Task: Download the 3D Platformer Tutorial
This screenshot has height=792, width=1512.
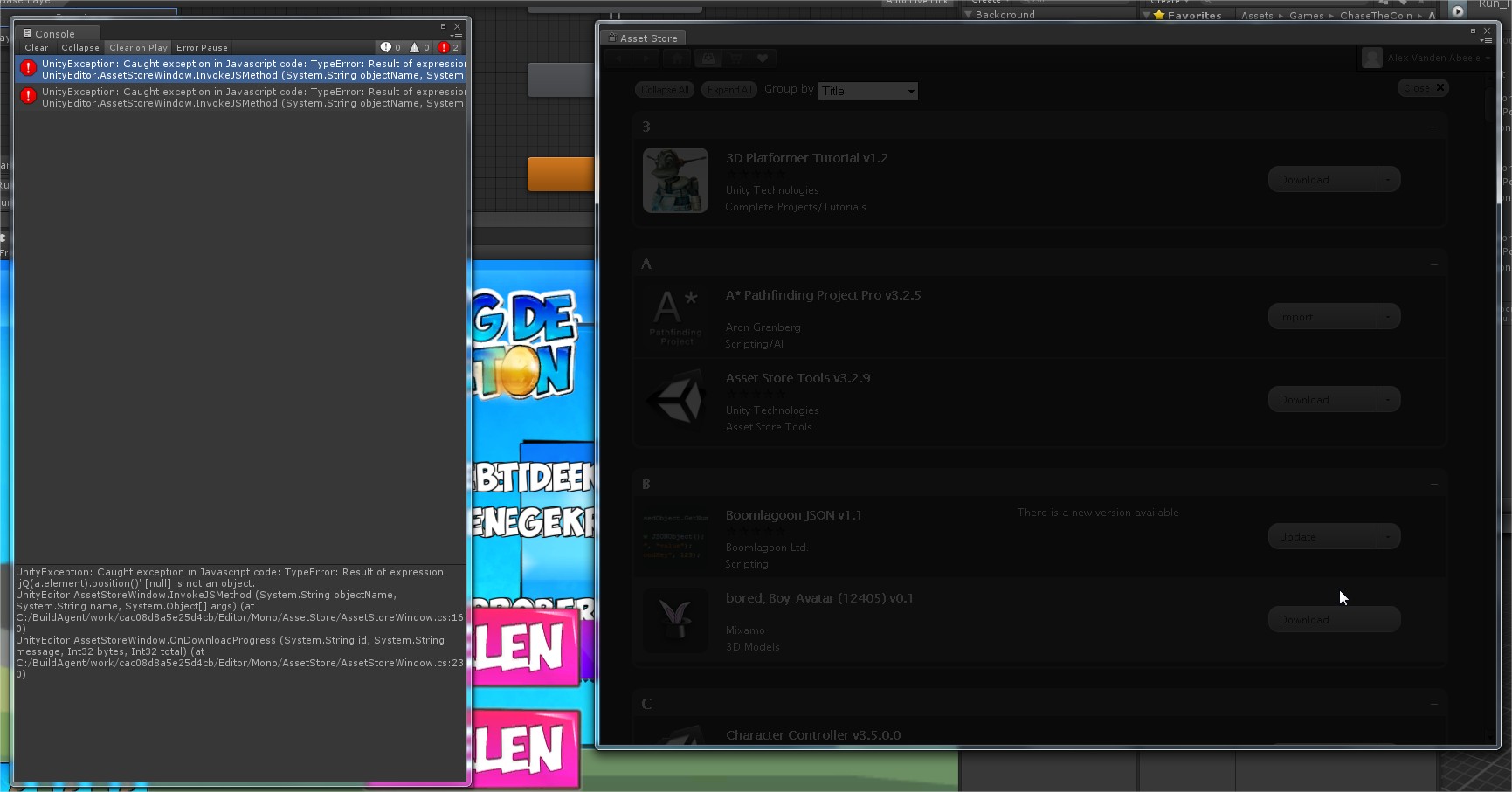Action: (x=1322, y=180)
